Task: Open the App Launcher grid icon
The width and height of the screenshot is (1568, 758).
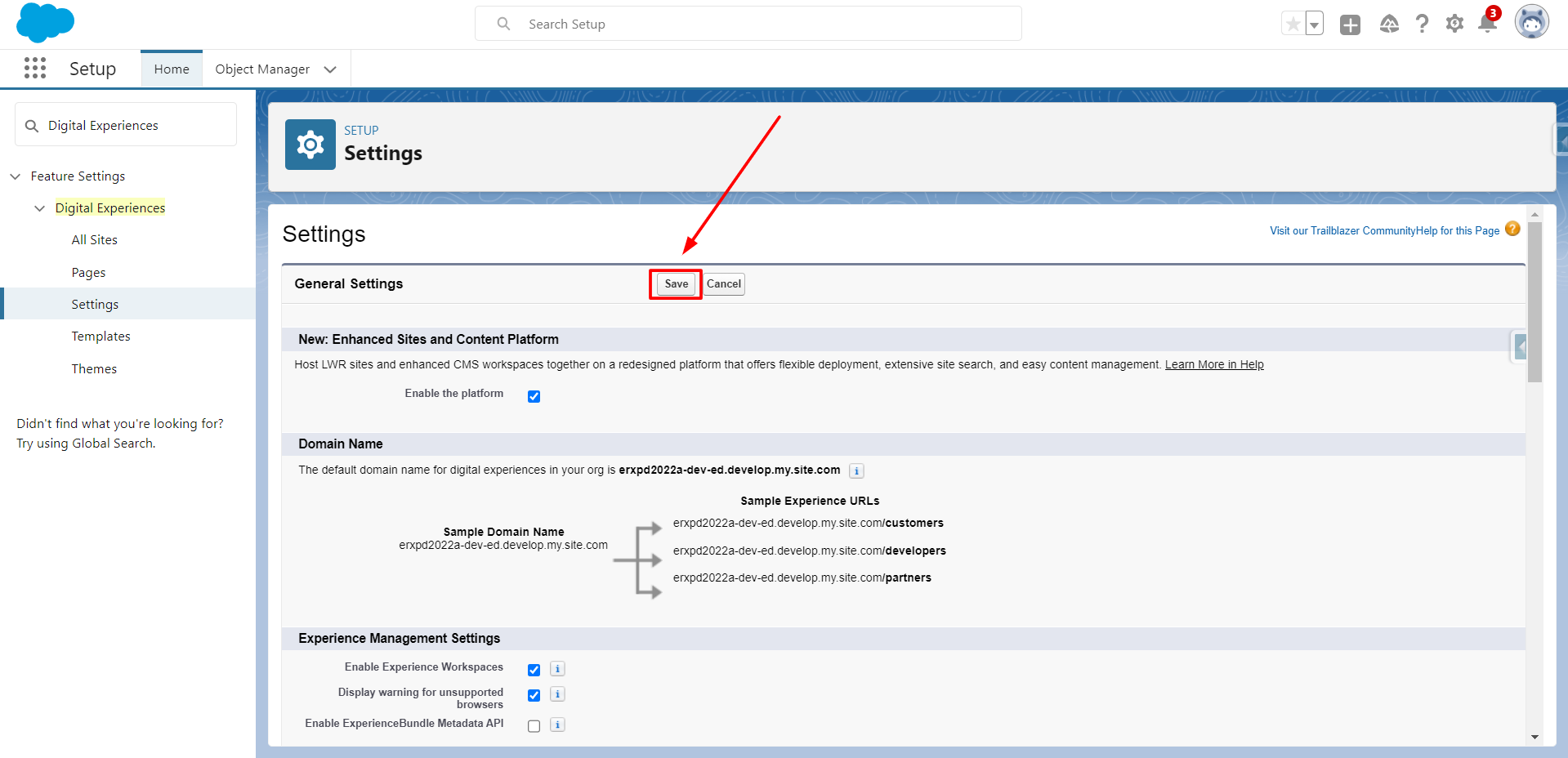Action: [x=35, y=69]
